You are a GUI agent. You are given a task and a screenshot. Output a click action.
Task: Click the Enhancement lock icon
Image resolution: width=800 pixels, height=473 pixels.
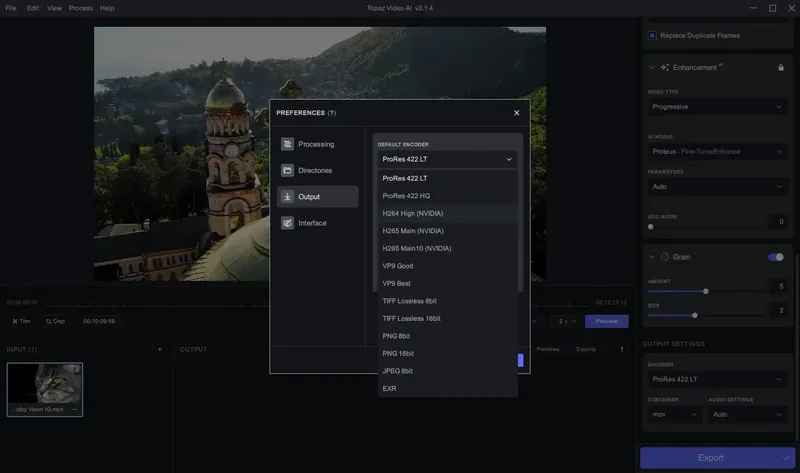[x=781, y=67]
